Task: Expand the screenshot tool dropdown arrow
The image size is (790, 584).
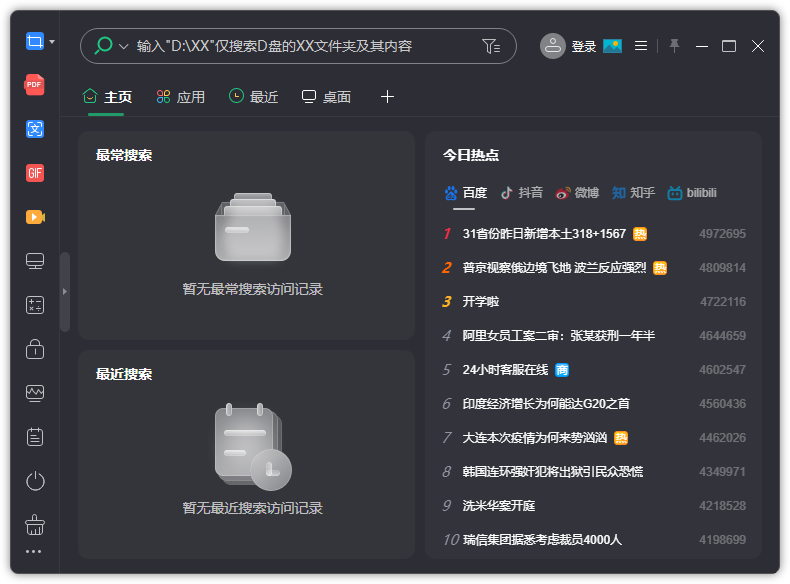Action: tap(52, 42)
